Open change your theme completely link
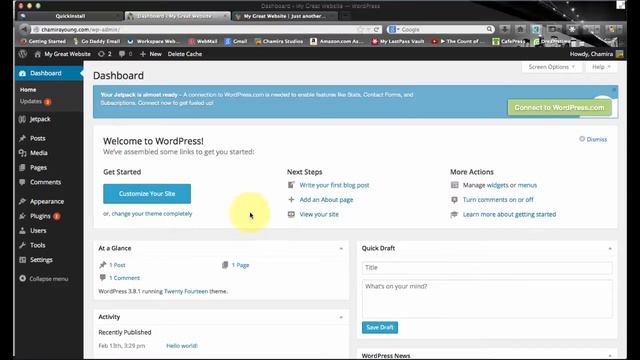The width and height of the screenshot is (640, 360). click(x=152, y=213)
